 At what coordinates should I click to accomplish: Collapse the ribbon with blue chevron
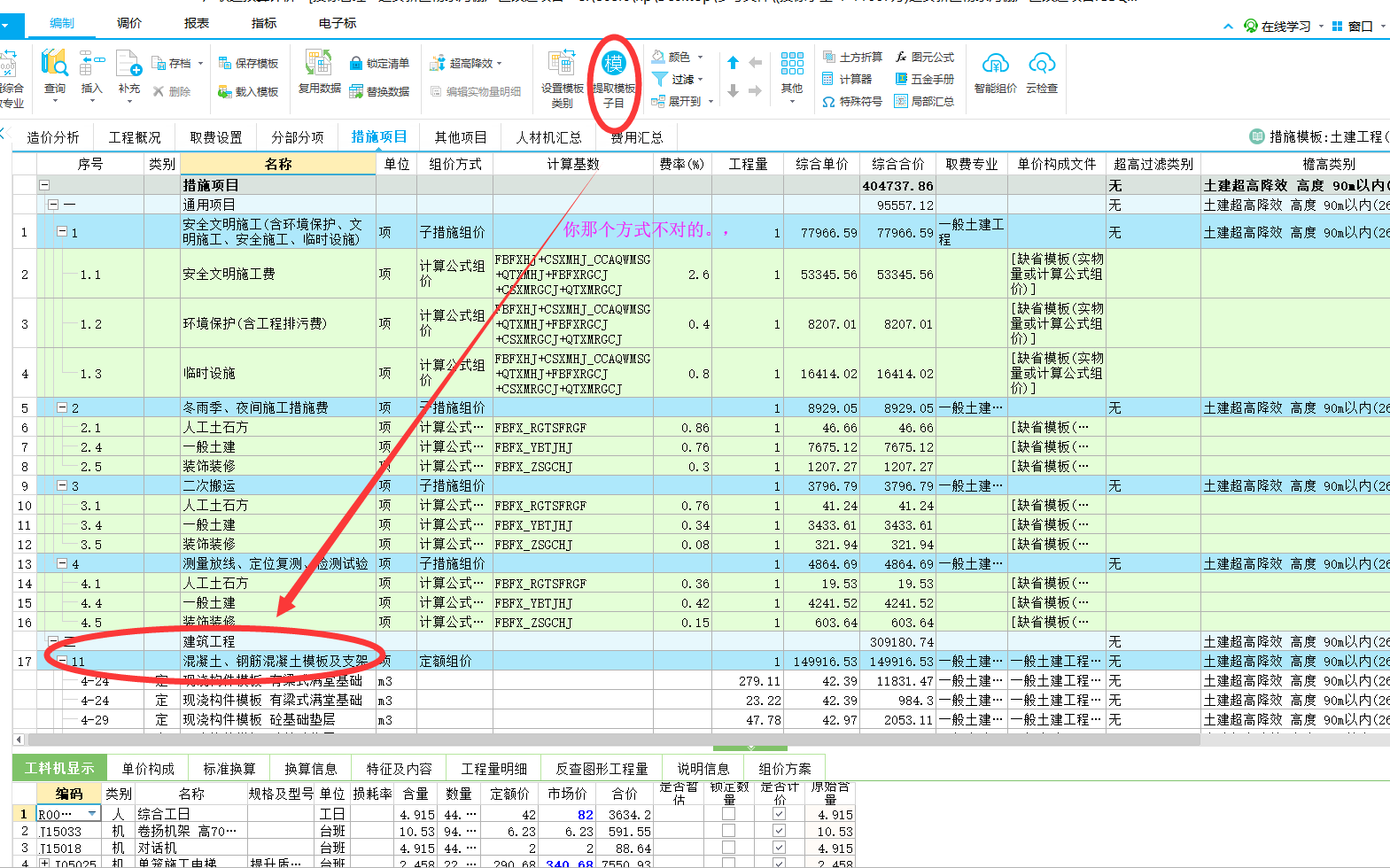point(1228,27)
